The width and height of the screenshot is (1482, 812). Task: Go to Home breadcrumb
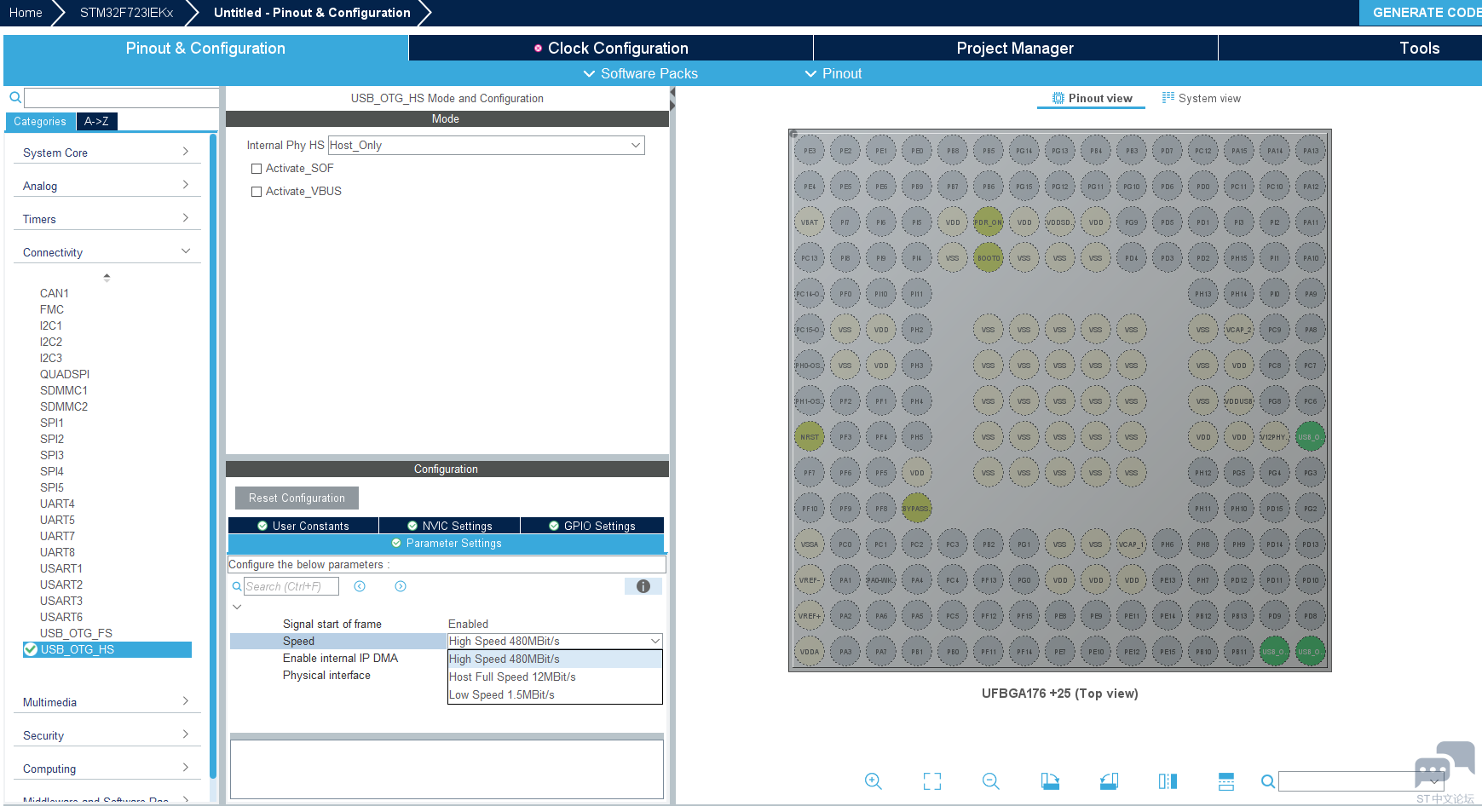(26, 13)
